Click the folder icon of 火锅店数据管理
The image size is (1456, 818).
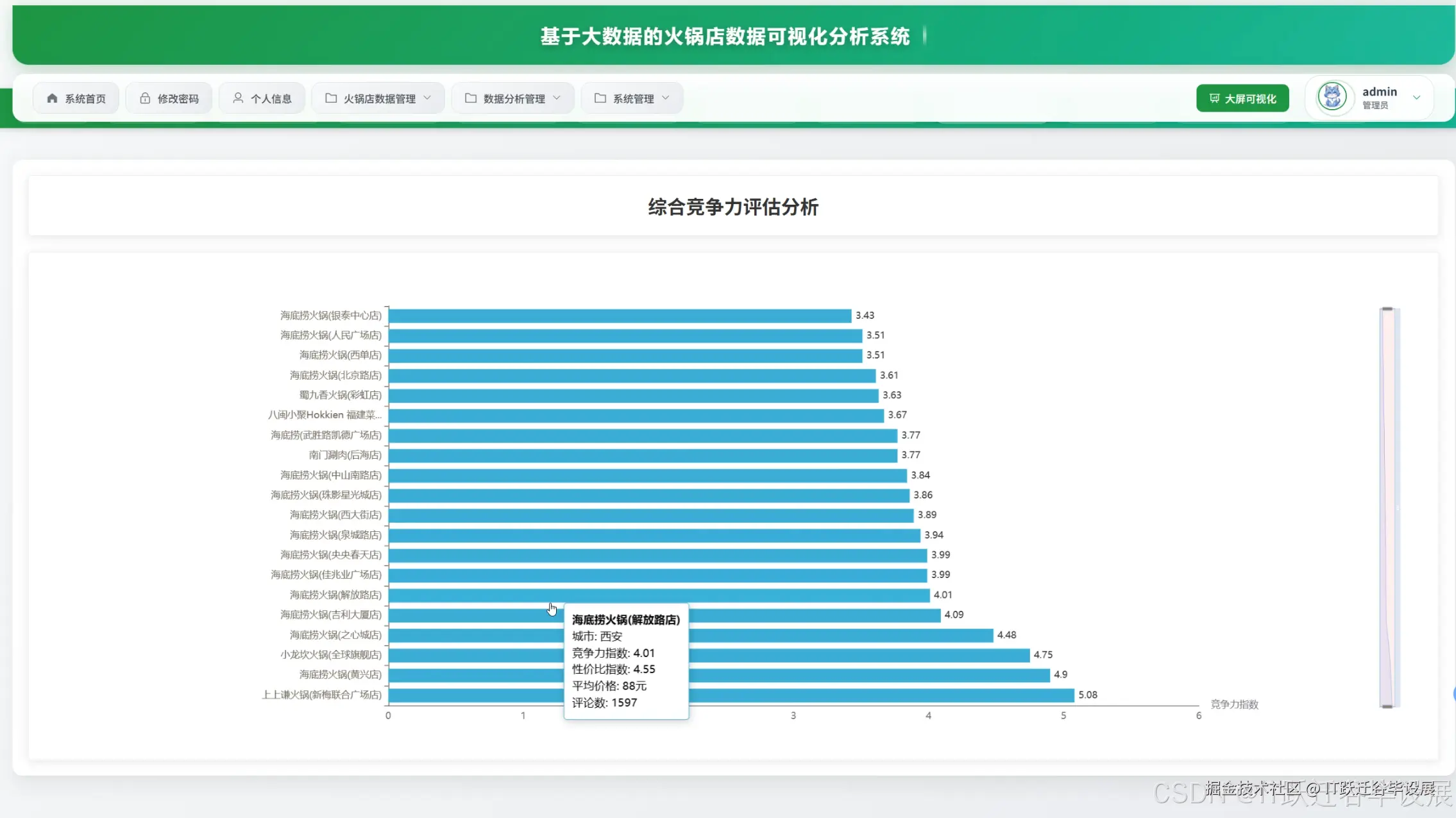click(331, 98)
